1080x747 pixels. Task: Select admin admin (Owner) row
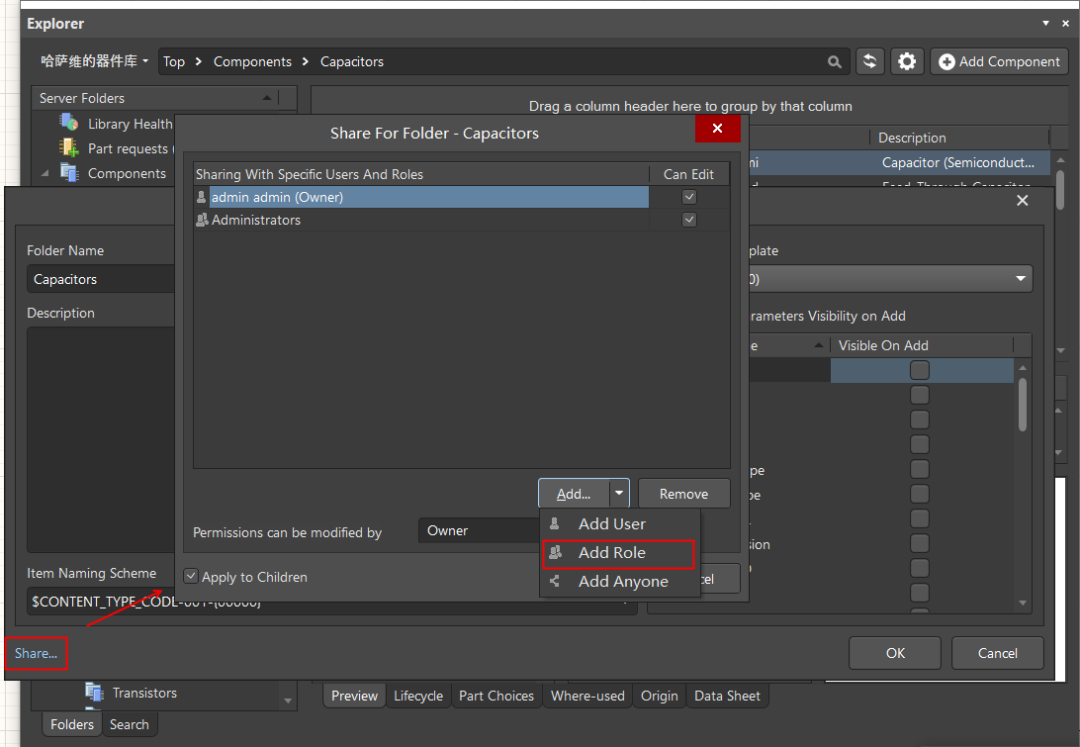(x=422, y=197)
